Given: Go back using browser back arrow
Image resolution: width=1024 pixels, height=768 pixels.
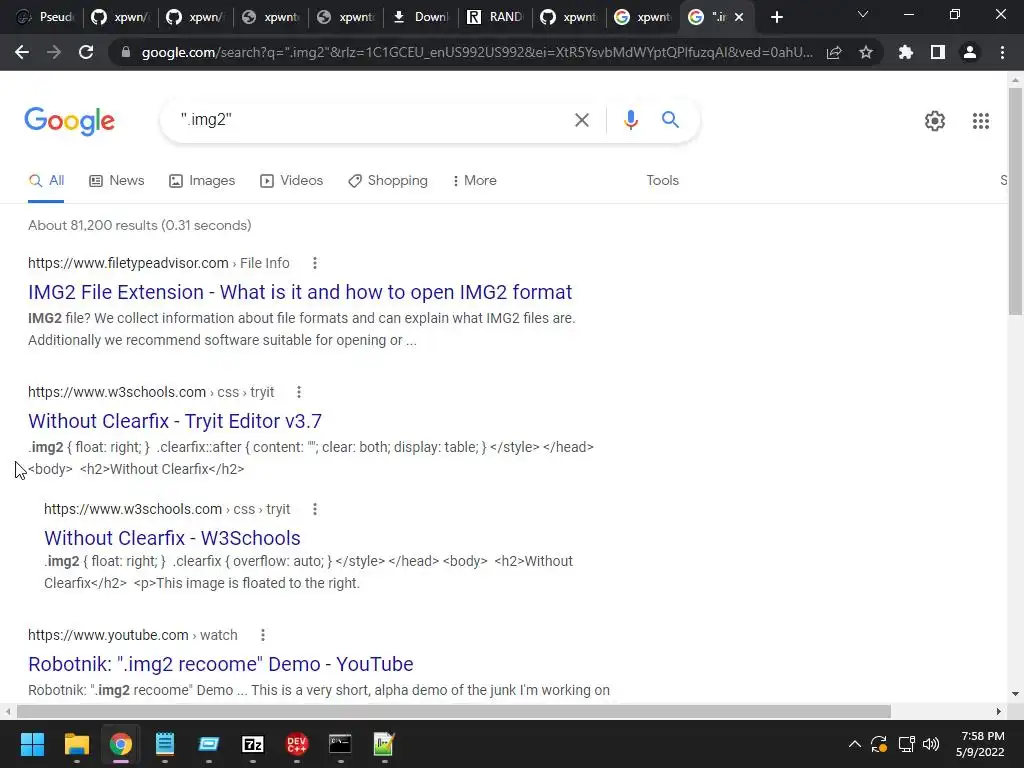Looking at the screenshot, I should click(x=22, y=52).
